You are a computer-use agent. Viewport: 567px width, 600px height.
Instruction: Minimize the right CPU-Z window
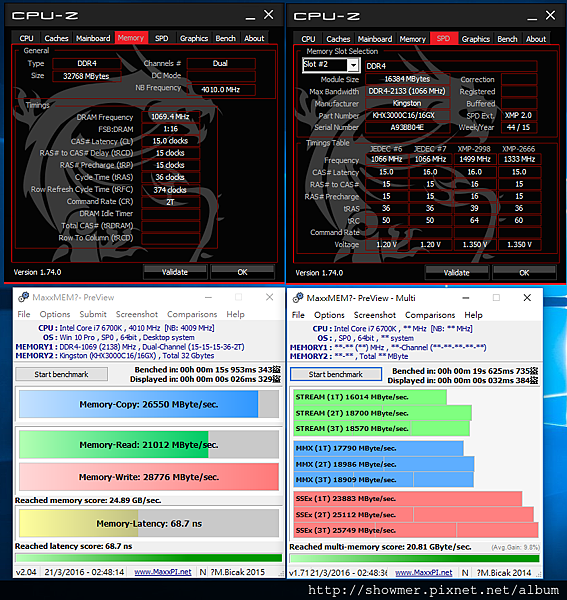pos(532,17)
